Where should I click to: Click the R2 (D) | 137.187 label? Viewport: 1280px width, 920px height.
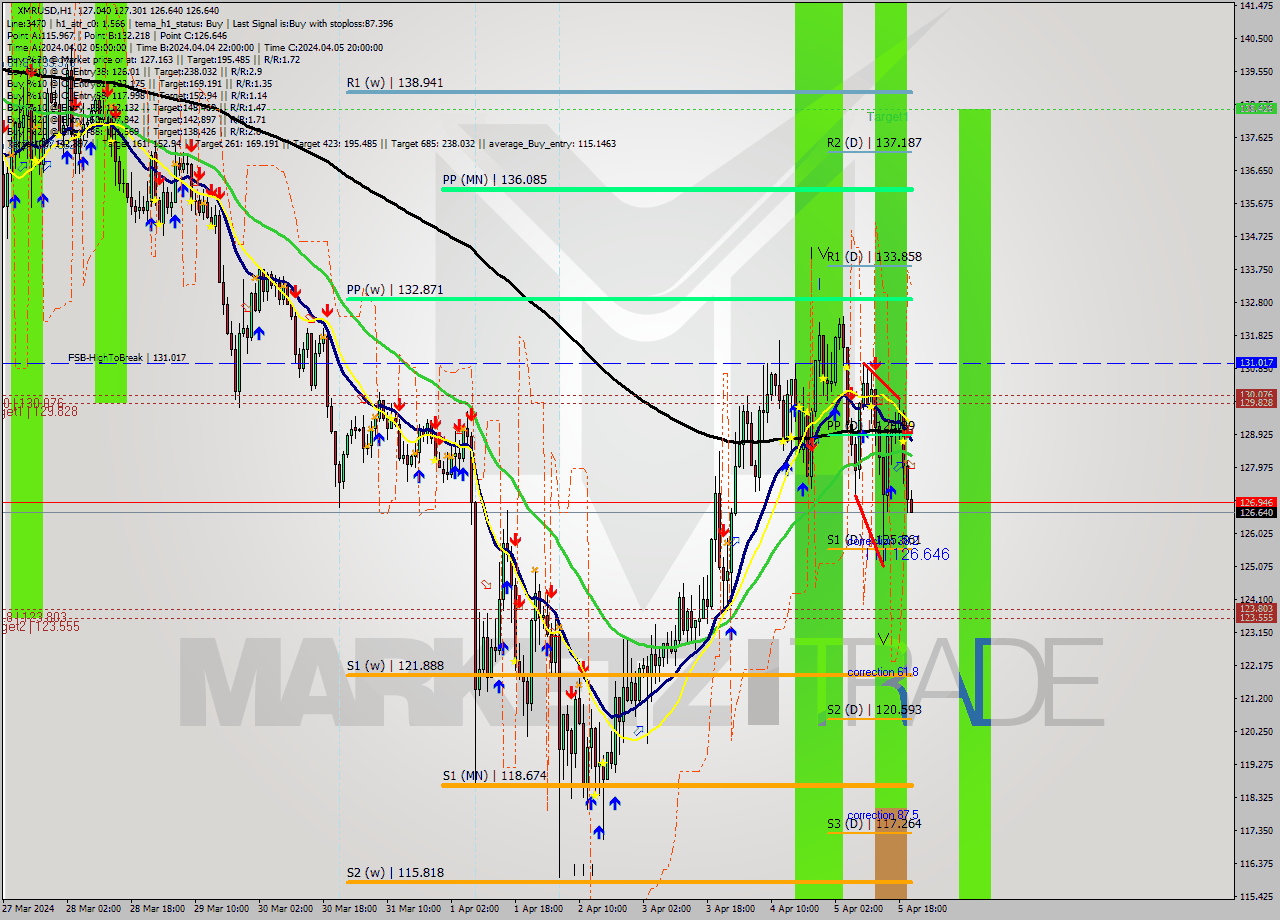pos(874,143)
